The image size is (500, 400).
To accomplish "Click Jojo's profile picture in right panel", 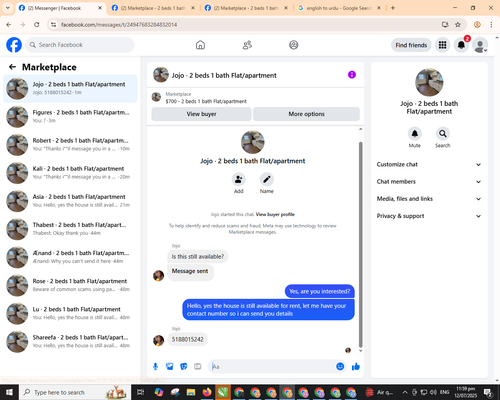I will pos(429,82).
